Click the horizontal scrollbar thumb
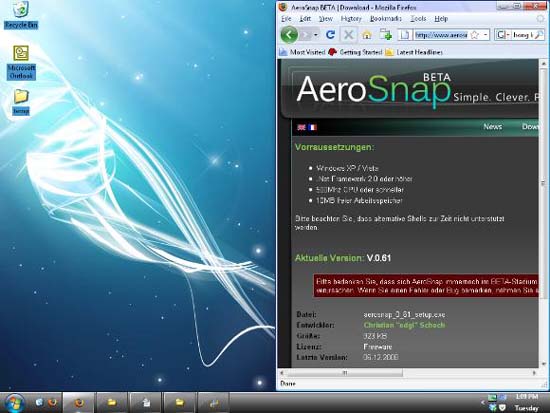The image size is (550, 413). 344,373
